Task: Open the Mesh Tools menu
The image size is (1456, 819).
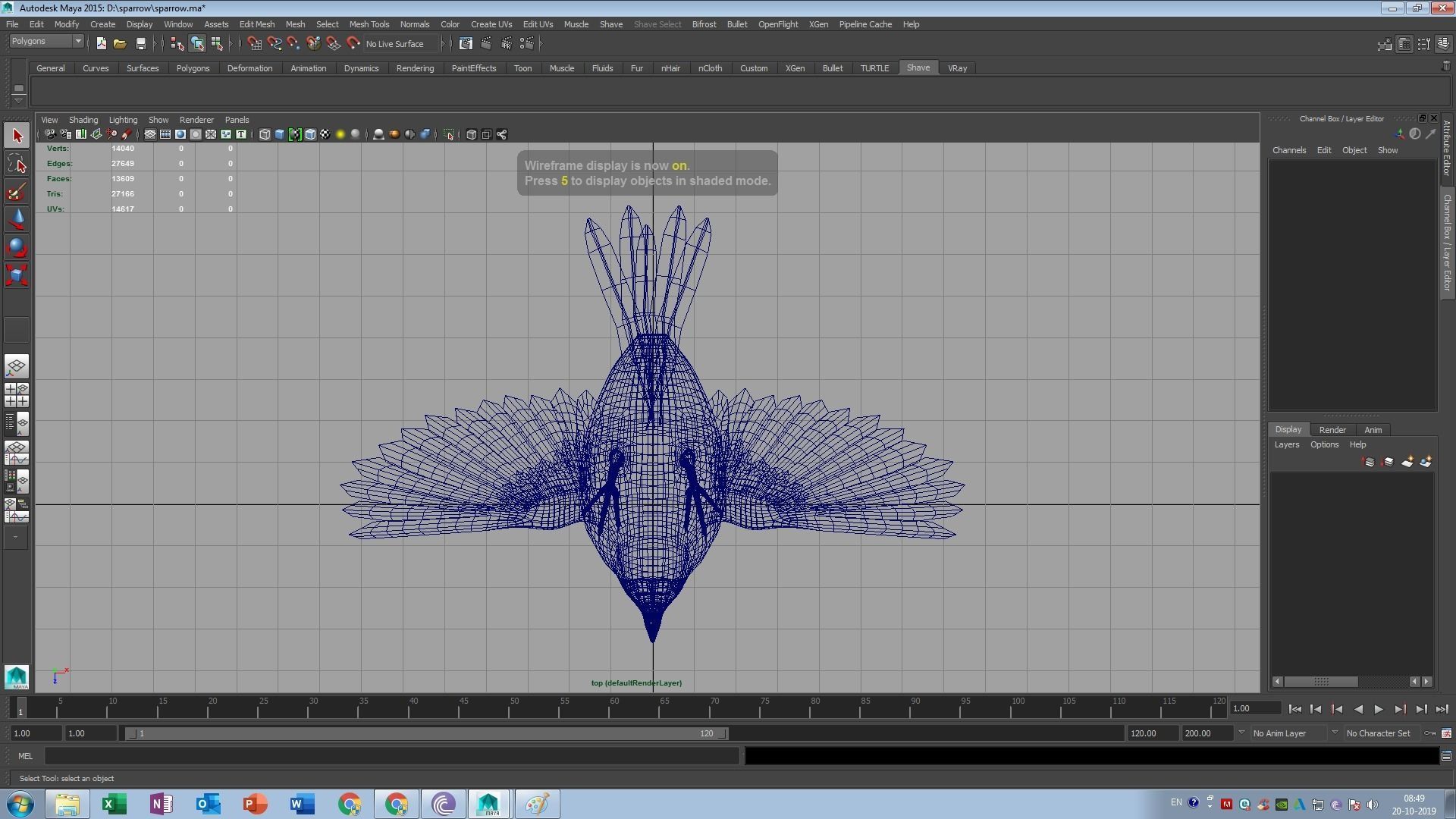Action: 369,24
